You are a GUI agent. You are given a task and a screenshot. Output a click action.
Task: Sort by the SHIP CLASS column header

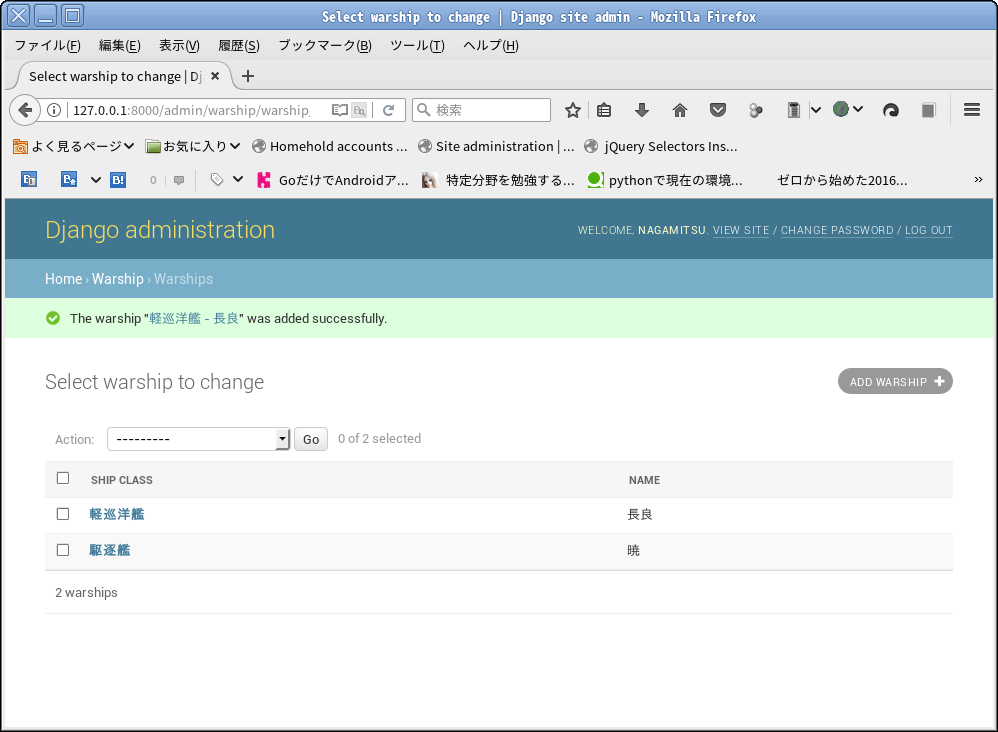tap(122, 480)
